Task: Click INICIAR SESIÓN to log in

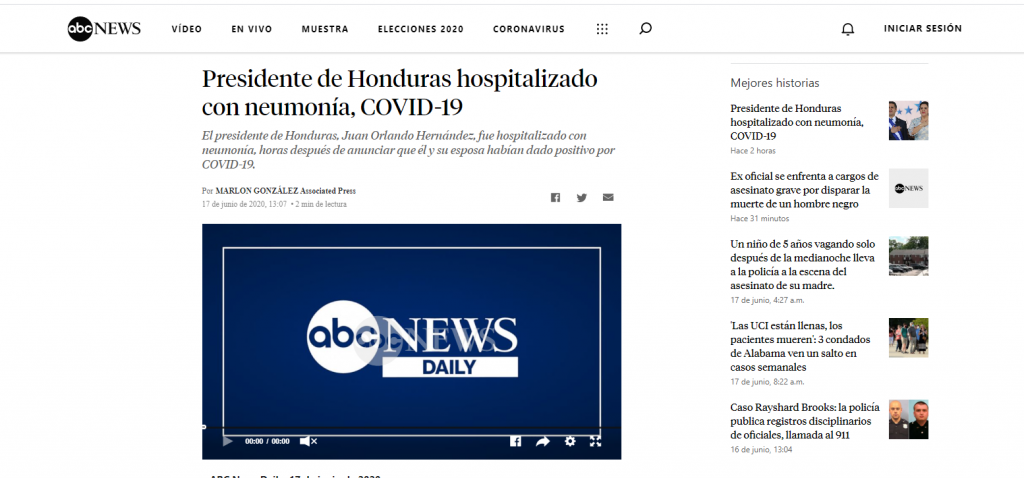Action: point(923,29)
